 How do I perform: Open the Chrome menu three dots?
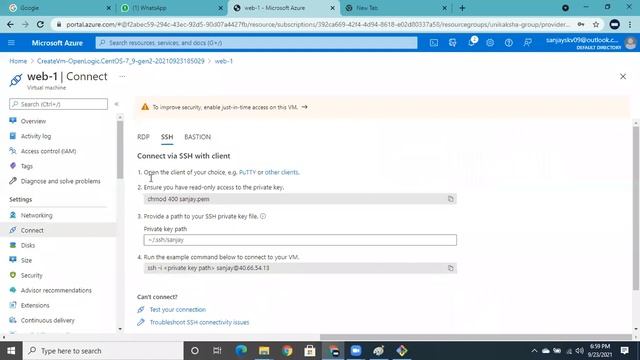pos(630,24)
